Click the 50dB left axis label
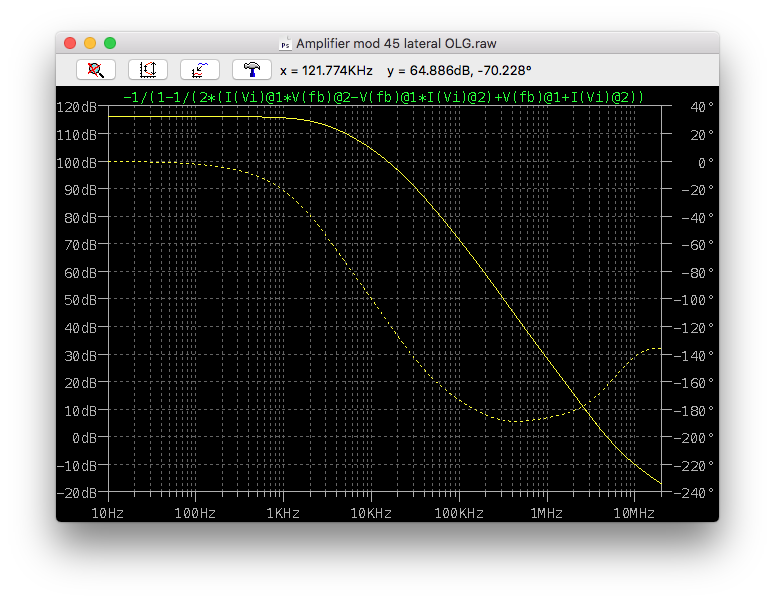 click(x=81, y=300)
